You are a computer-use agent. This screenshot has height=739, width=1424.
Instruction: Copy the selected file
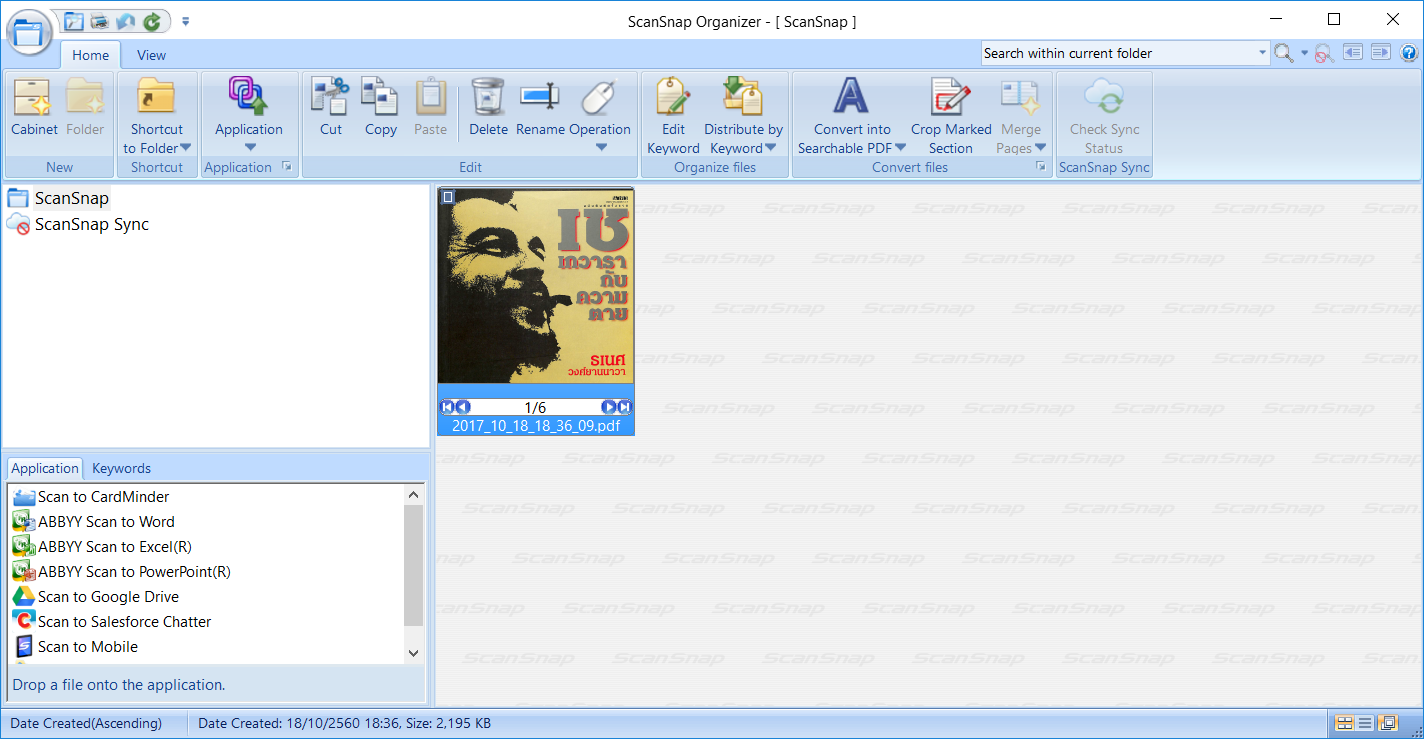(x=381, y=108)
